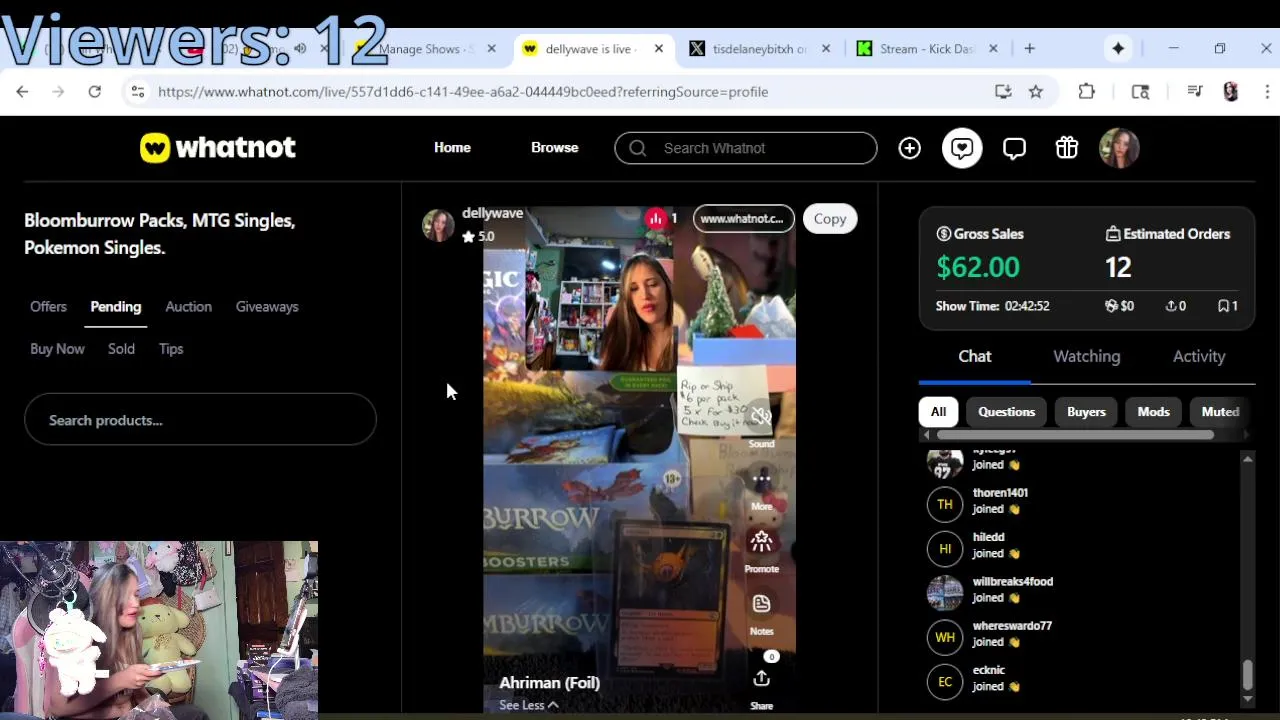
Task: Open the Buy Now tab
Action: [x=57, y=349]
